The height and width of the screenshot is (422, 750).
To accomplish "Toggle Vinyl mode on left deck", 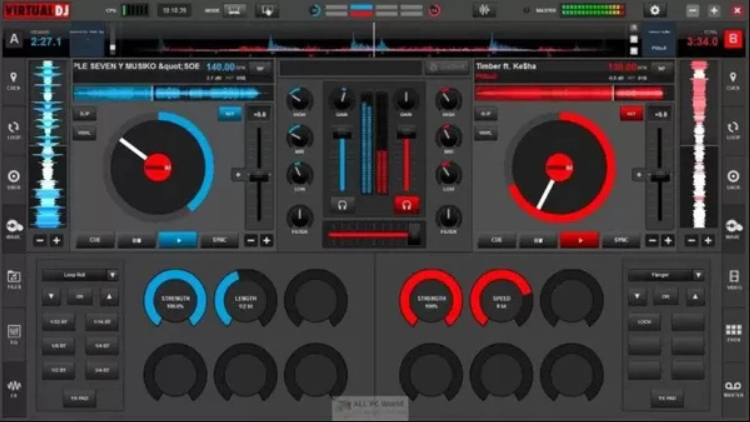I will (x=85, y=132).
